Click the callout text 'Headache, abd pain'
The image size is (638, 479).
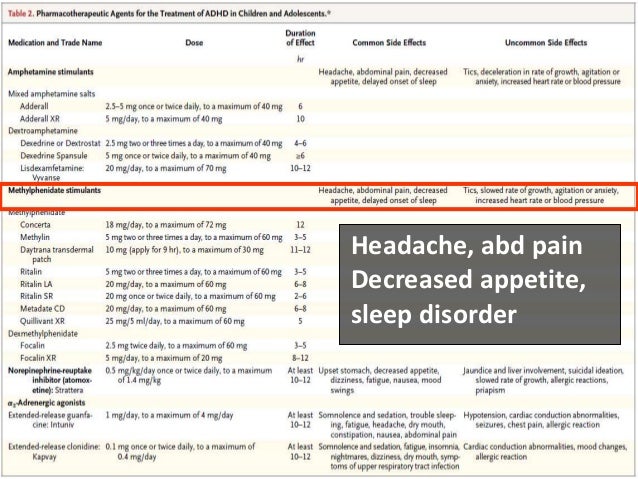pyautogui.click(x=467, y=246)
